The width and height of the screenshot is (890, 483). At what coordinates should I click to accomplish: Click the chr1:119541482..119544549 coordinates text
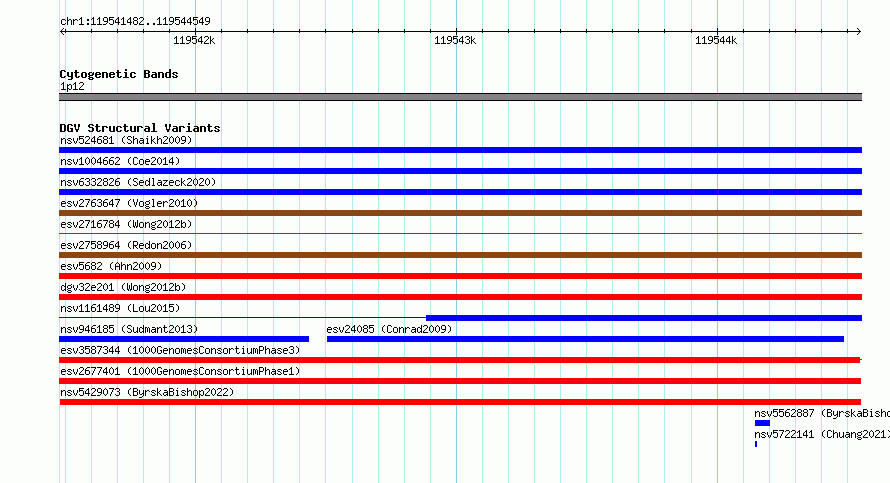click(x=135, y=21)
